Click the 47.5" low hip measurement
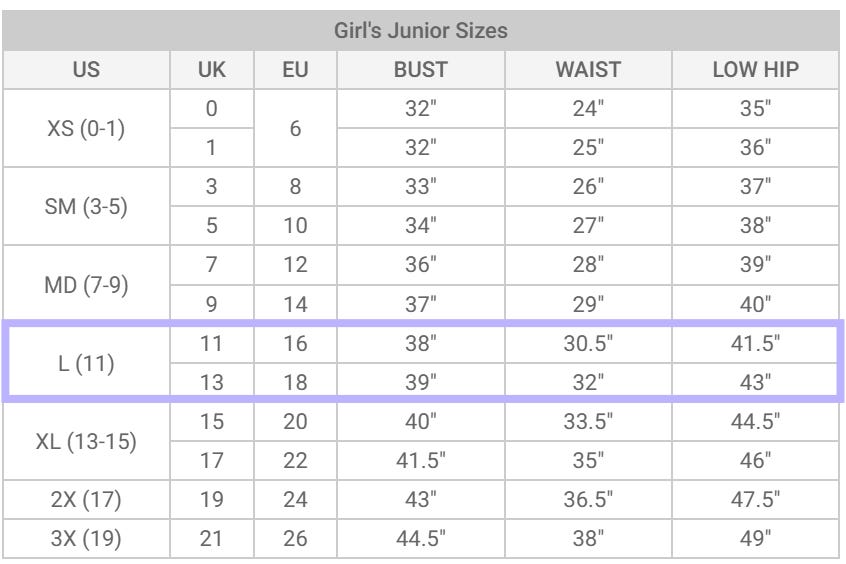 [x=756, y=497]
